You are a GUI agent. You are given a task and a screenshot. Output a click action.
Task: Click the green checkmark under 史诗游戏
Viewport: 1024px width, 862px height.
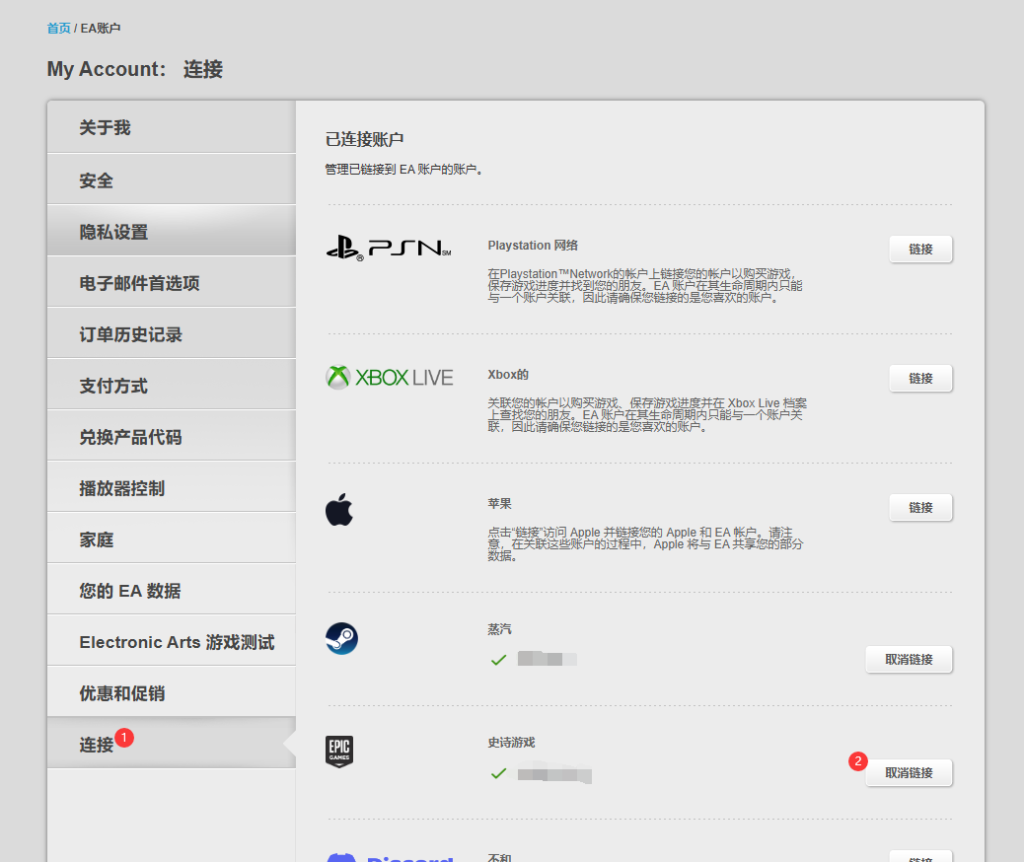pos(498,774)
